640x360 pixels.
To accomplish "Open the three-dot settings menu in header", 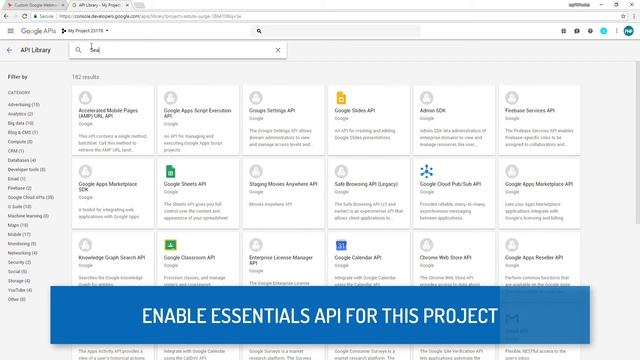I will click(x=616, y=31).
